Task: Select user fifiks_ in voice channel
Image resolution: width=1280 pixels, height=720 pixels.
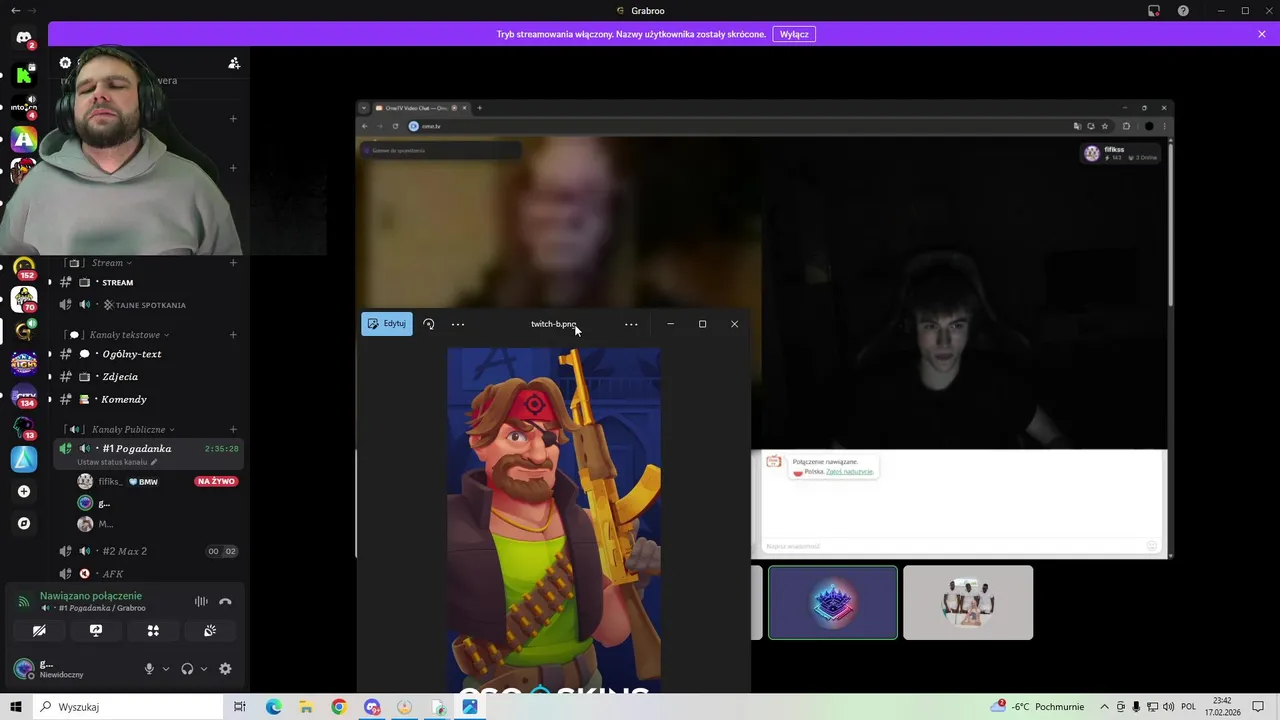Action: [110, 482]
